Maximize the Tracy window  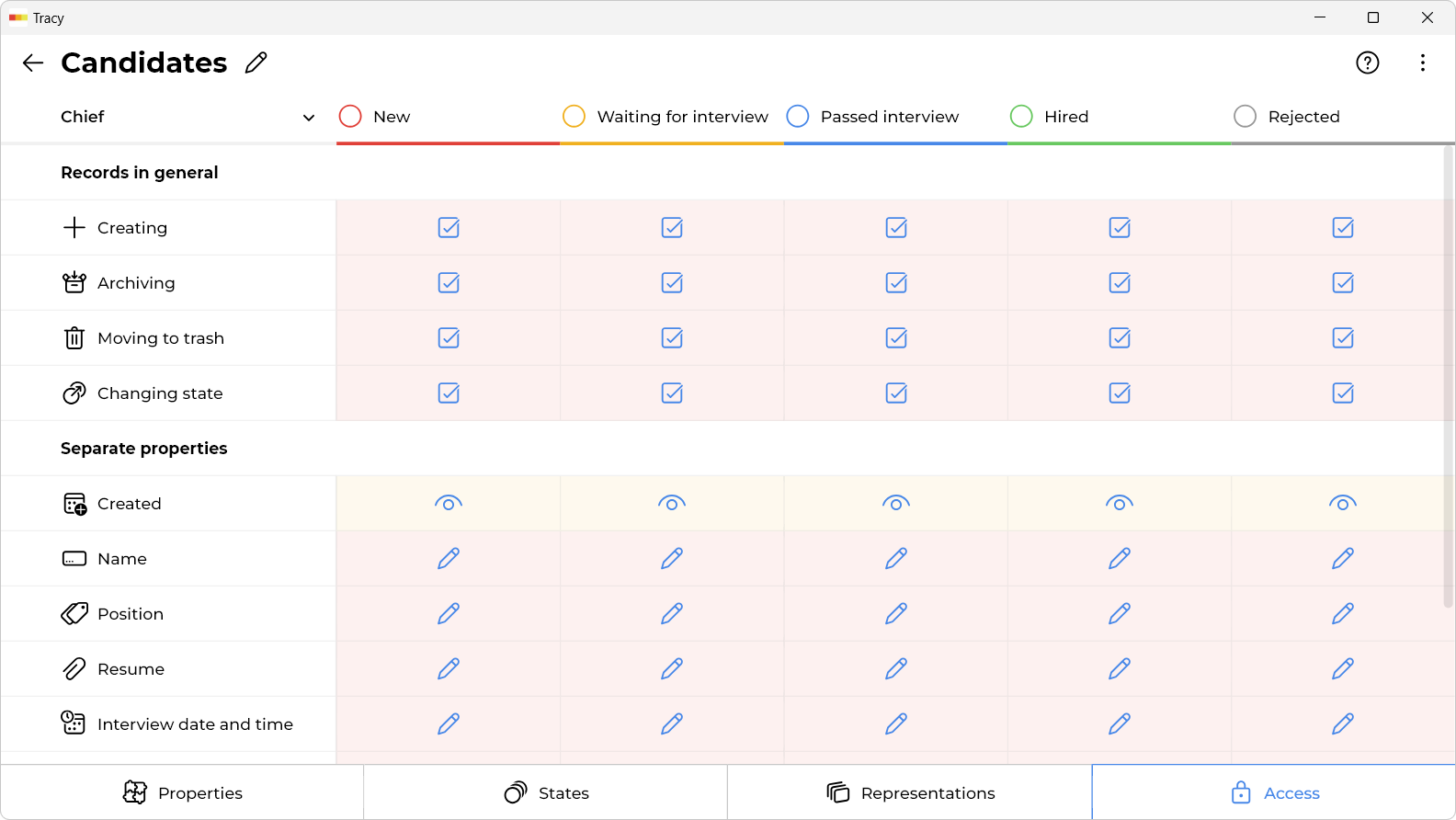1373,17
